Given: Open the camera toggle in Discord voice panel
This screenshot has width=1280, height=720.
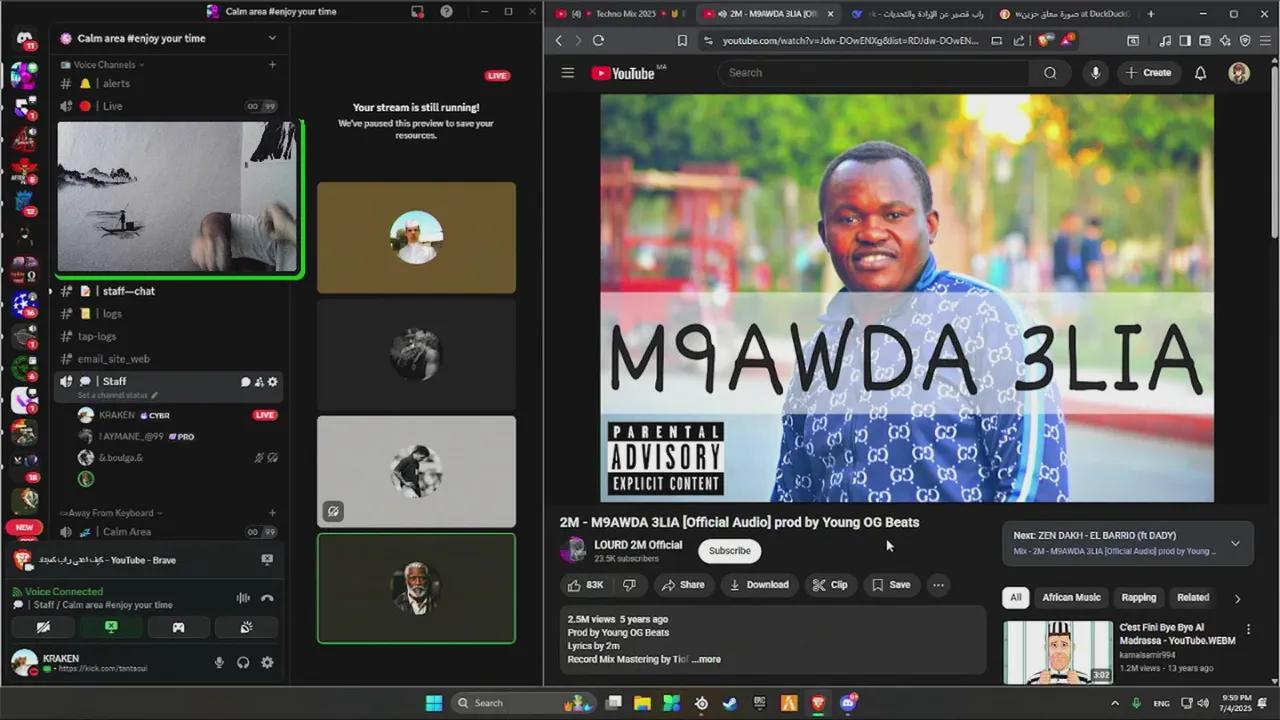Looking at the screenshot, I should (x=43, y=627).
